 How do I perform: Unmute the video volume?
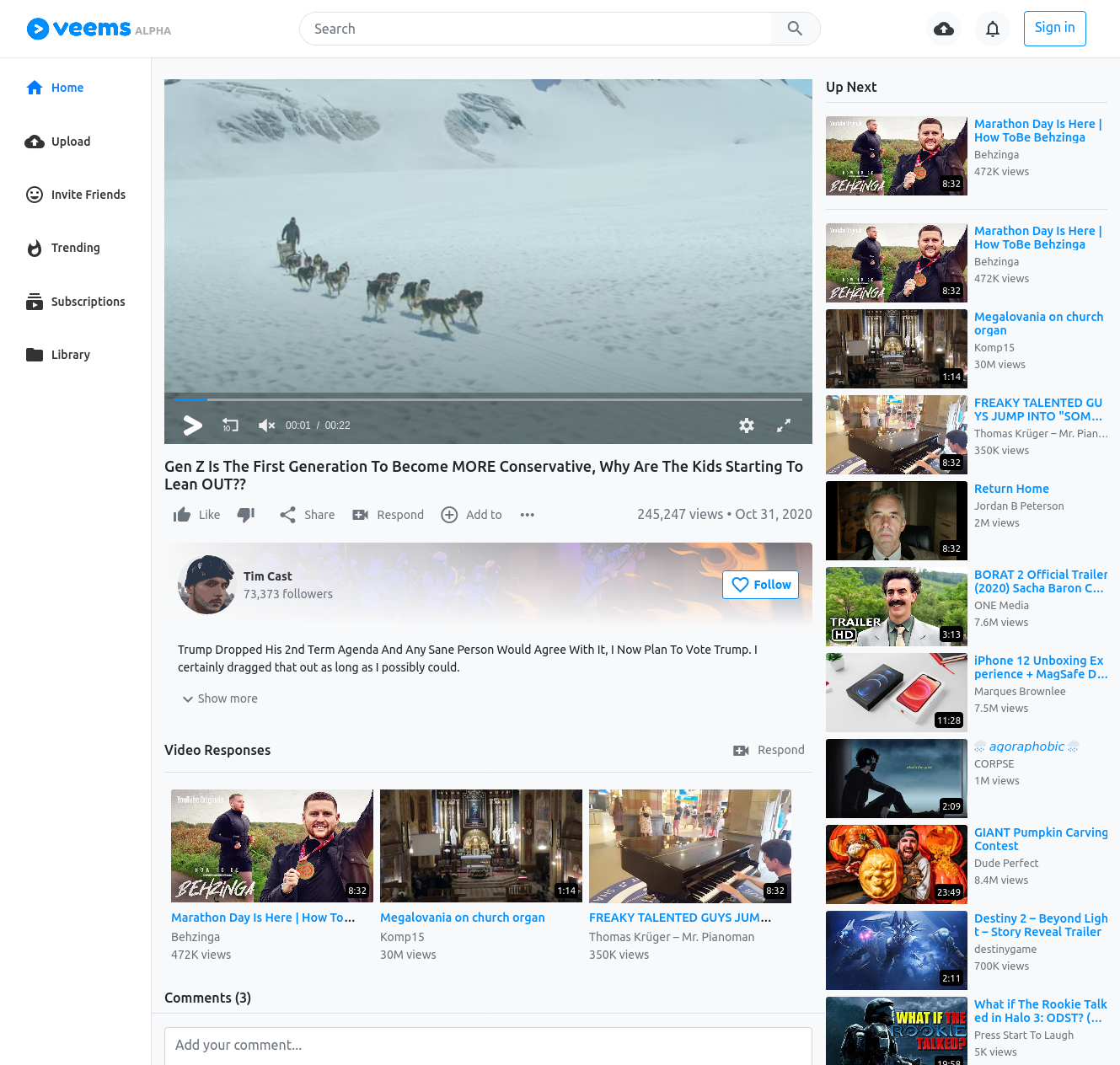(266, 425)
